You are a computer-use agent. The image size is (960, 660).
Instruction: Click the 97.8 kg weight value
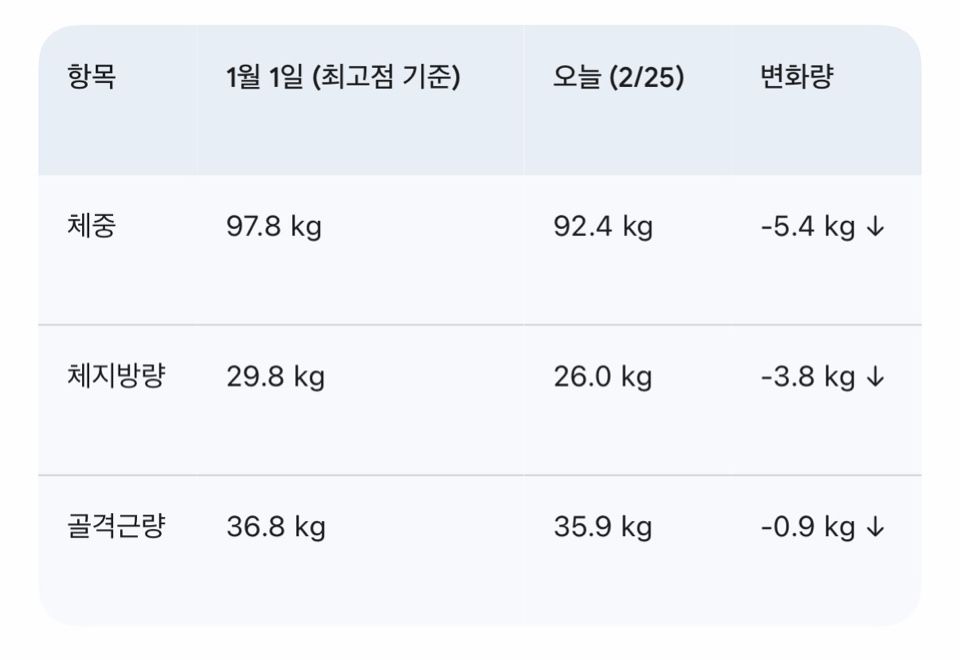click(274, 227)
